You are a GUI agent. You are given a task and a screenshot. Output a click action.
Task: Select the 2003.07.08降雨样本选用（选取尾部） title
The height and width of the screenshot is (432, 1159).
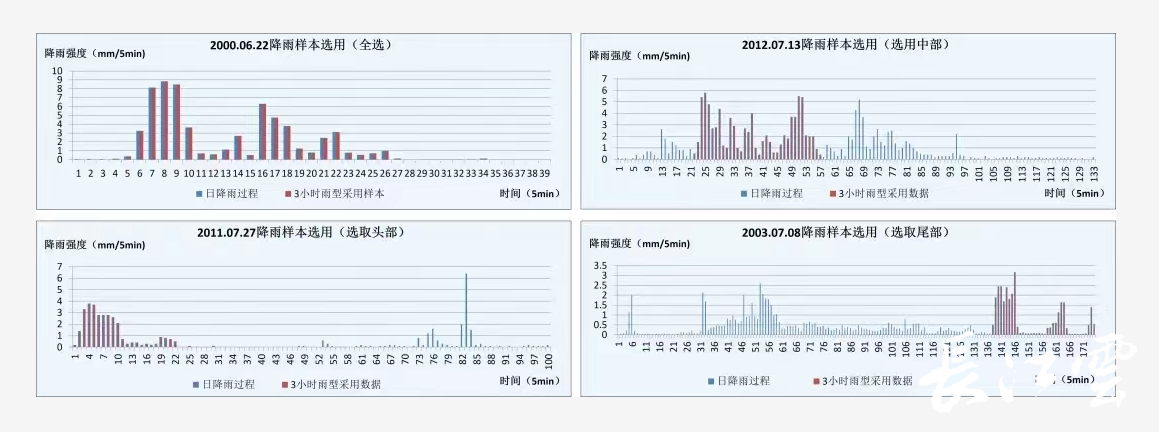(x=845, y=232)
